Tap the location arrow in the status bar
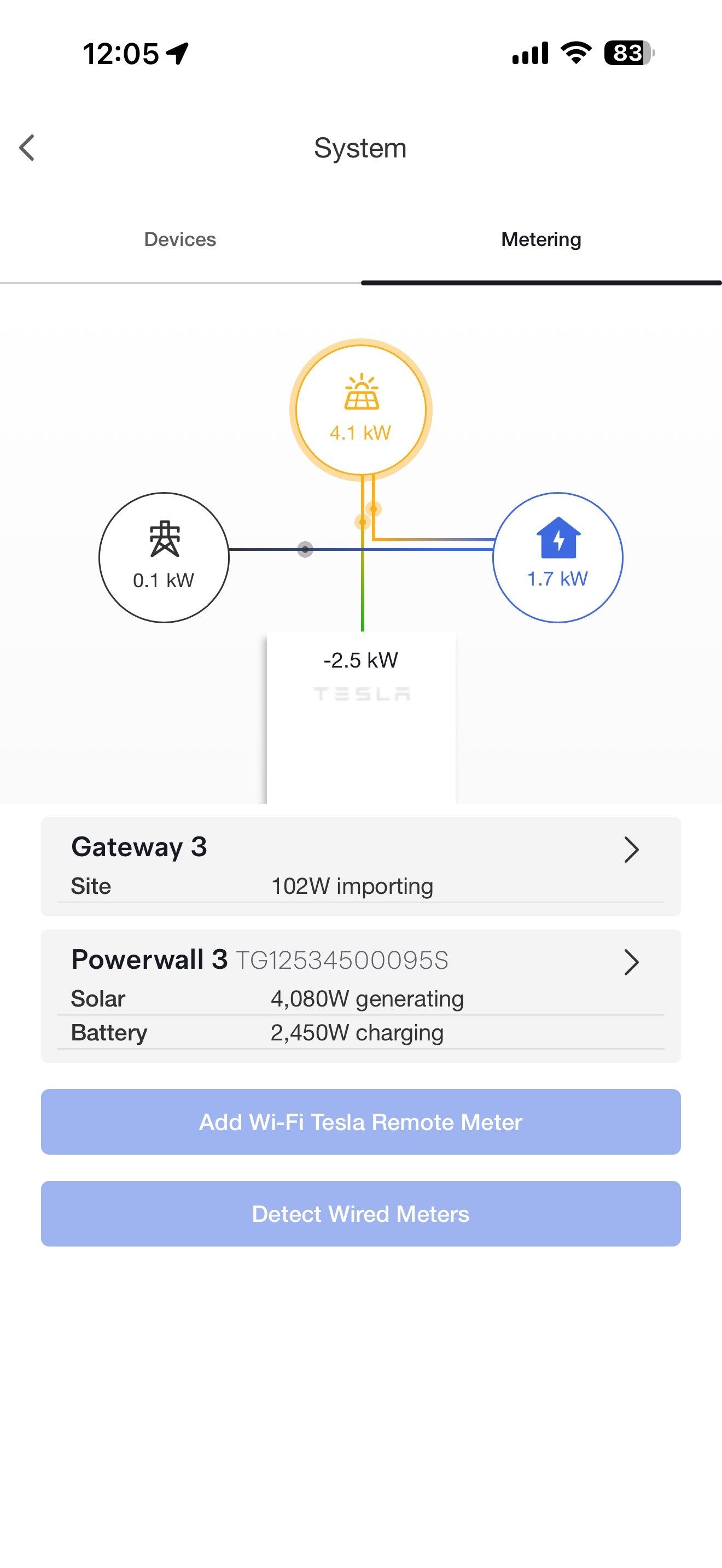The image size is (722, 1568). pyautogui.click(x=177, y=53)
